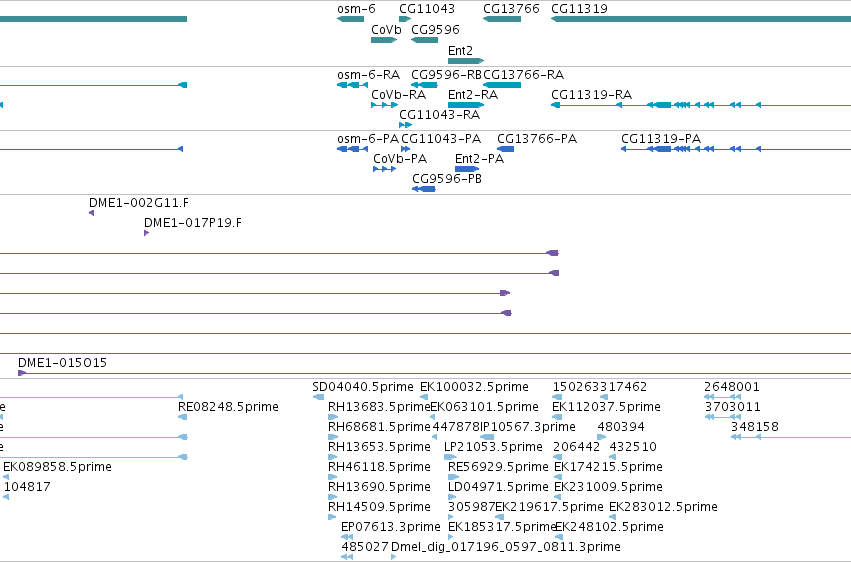Click the EK112037.5prime EST label

(606, 407)
